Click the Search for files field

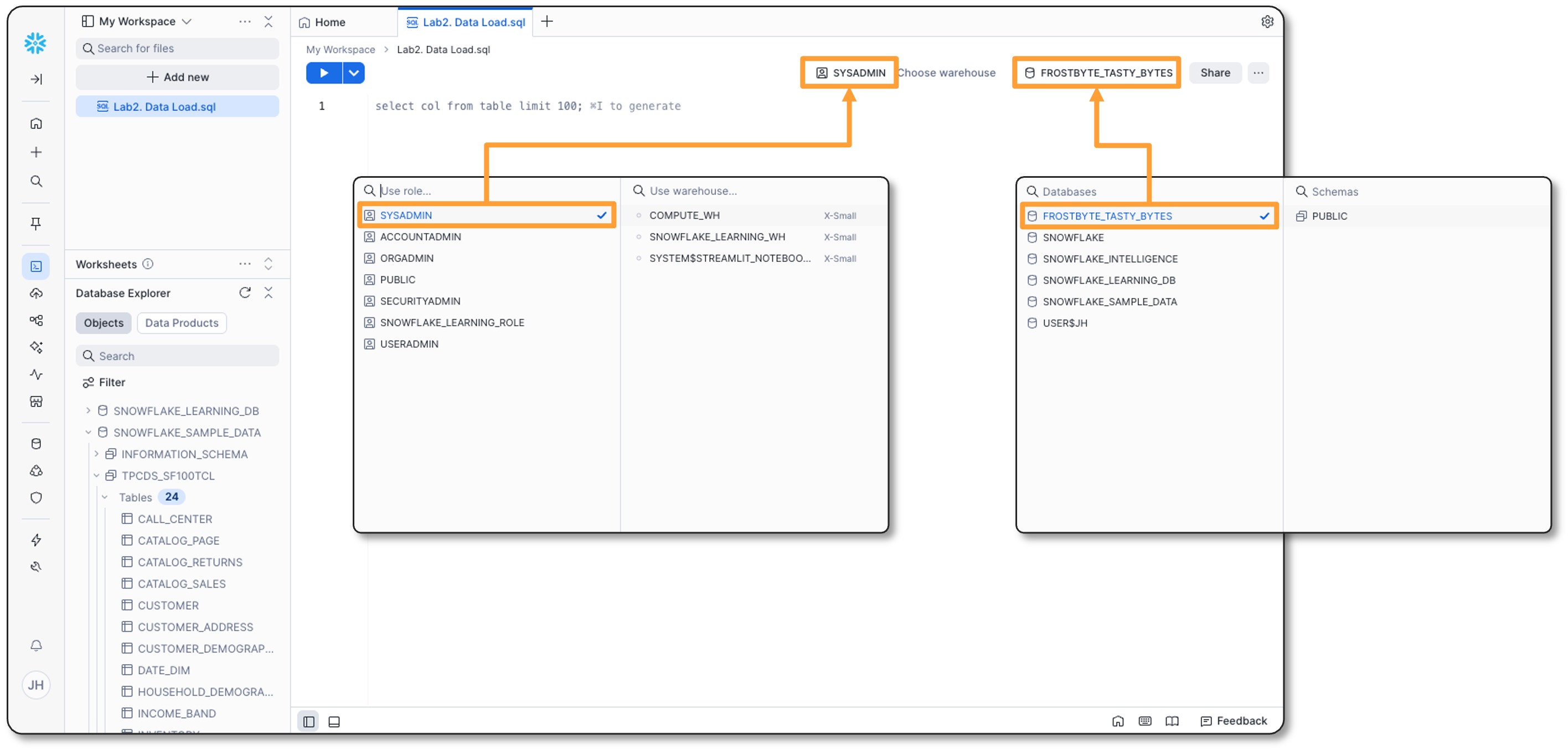(x=177, y=49)
